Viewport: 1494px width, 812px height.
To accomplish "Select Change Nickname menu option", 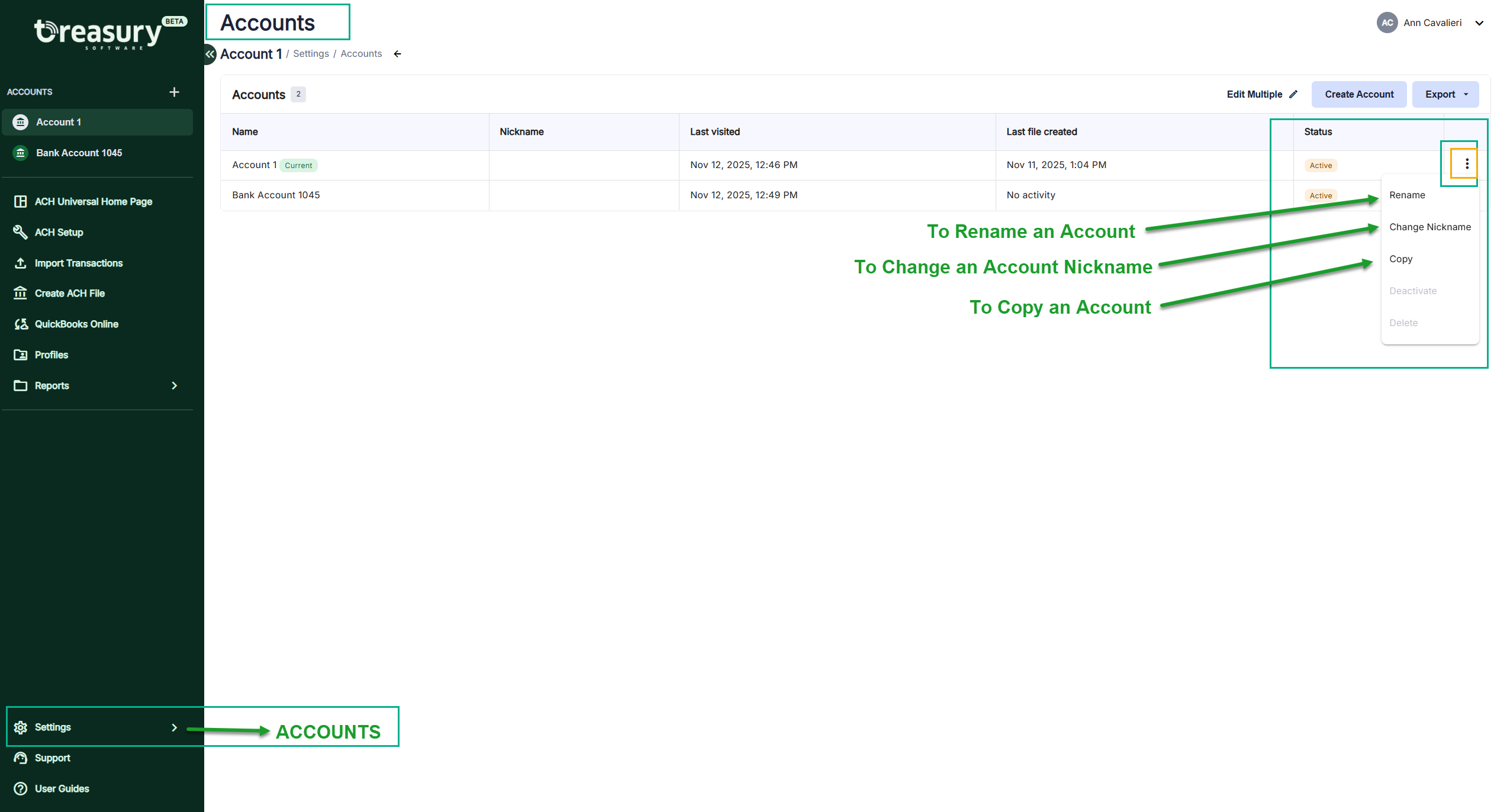I will click(x=1429, y=227).
